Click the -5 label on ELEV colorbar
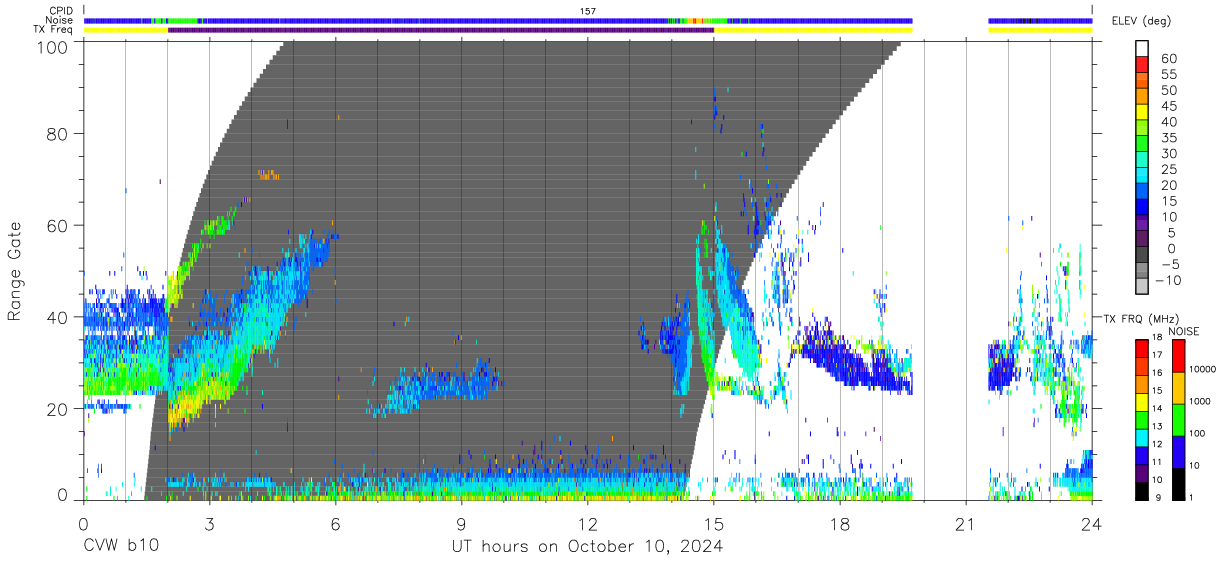This screenshot has width=1228, height=567. pyautogui.click(x=1169, y=264)
